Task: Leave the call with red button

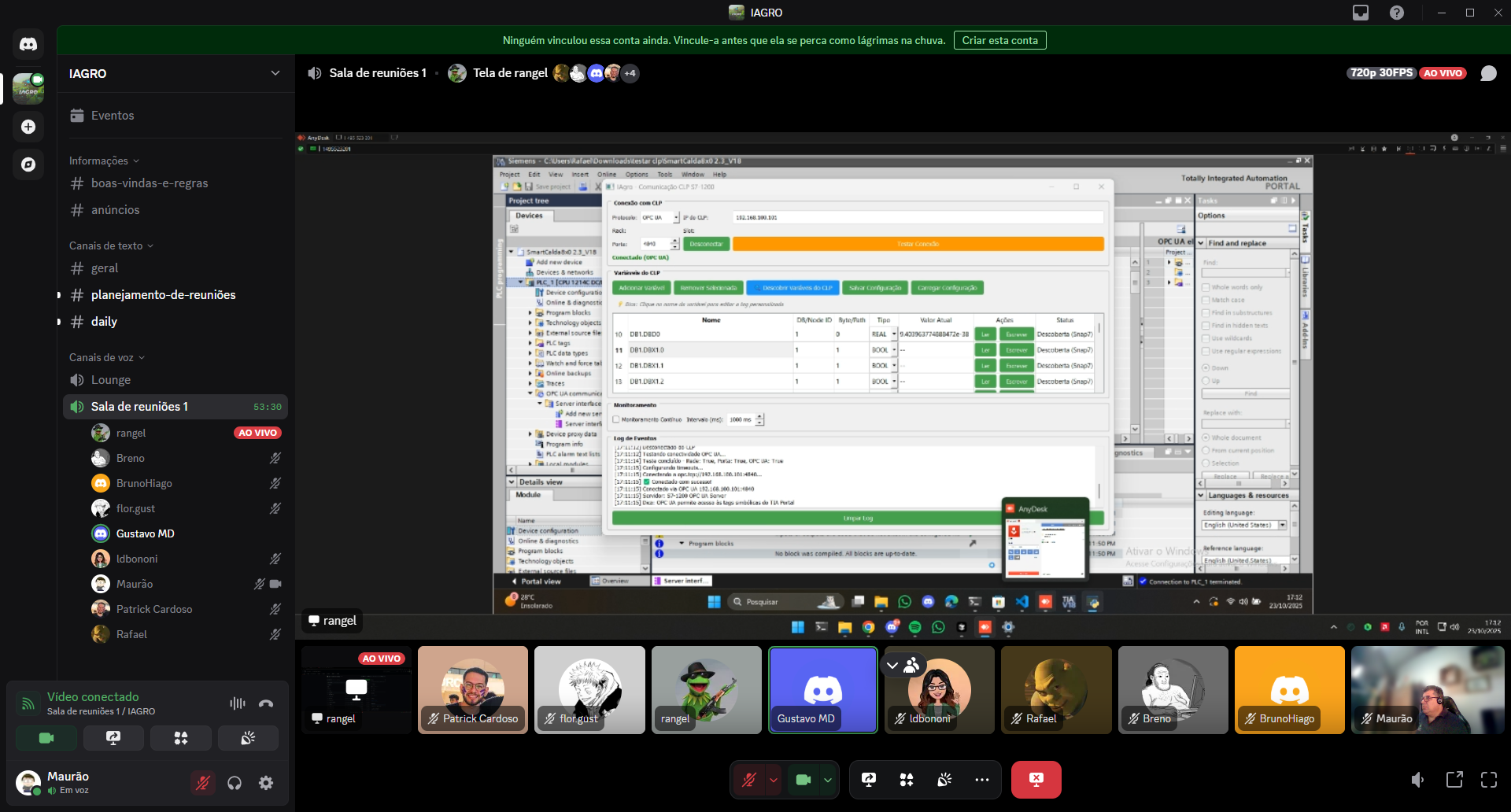Action: (x=1036, y=780)
